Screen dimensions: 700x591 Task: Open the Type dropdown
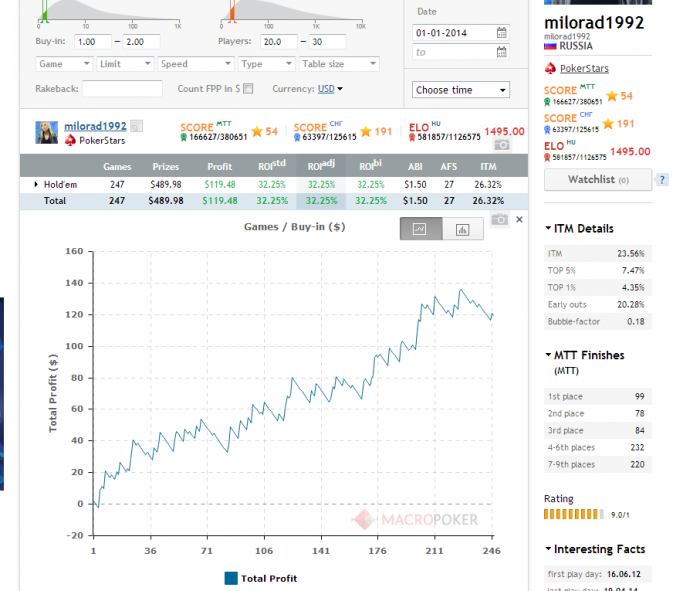[x=267, y=64]
